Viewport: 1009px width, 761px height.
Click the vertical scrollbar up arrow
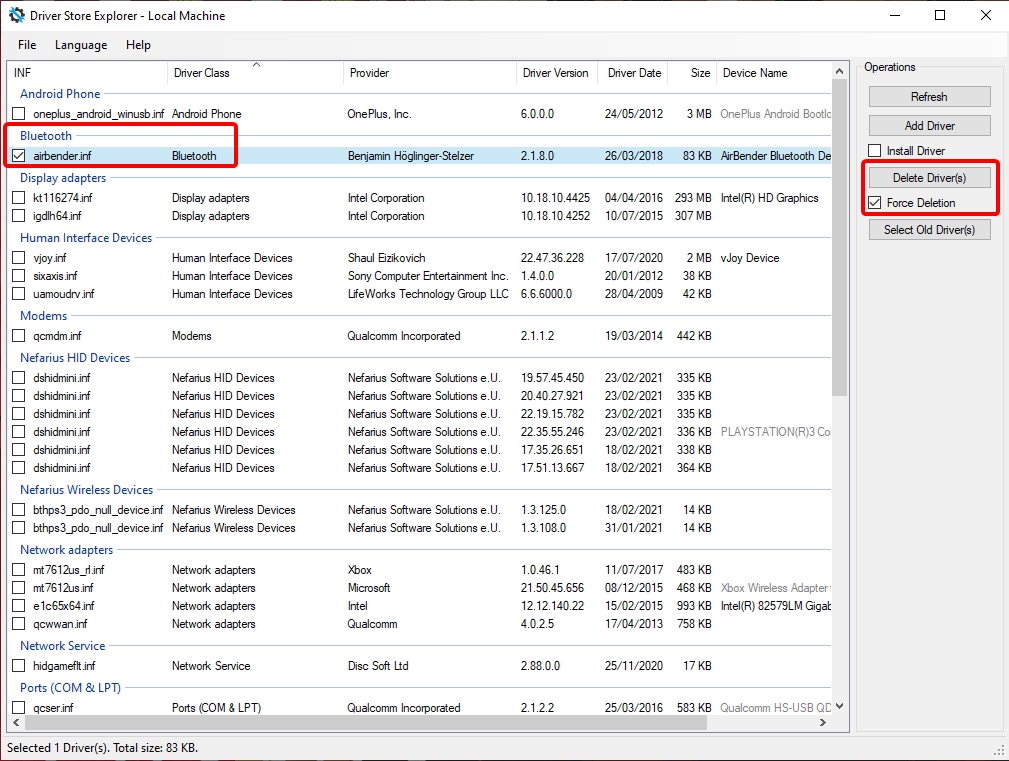839,71
